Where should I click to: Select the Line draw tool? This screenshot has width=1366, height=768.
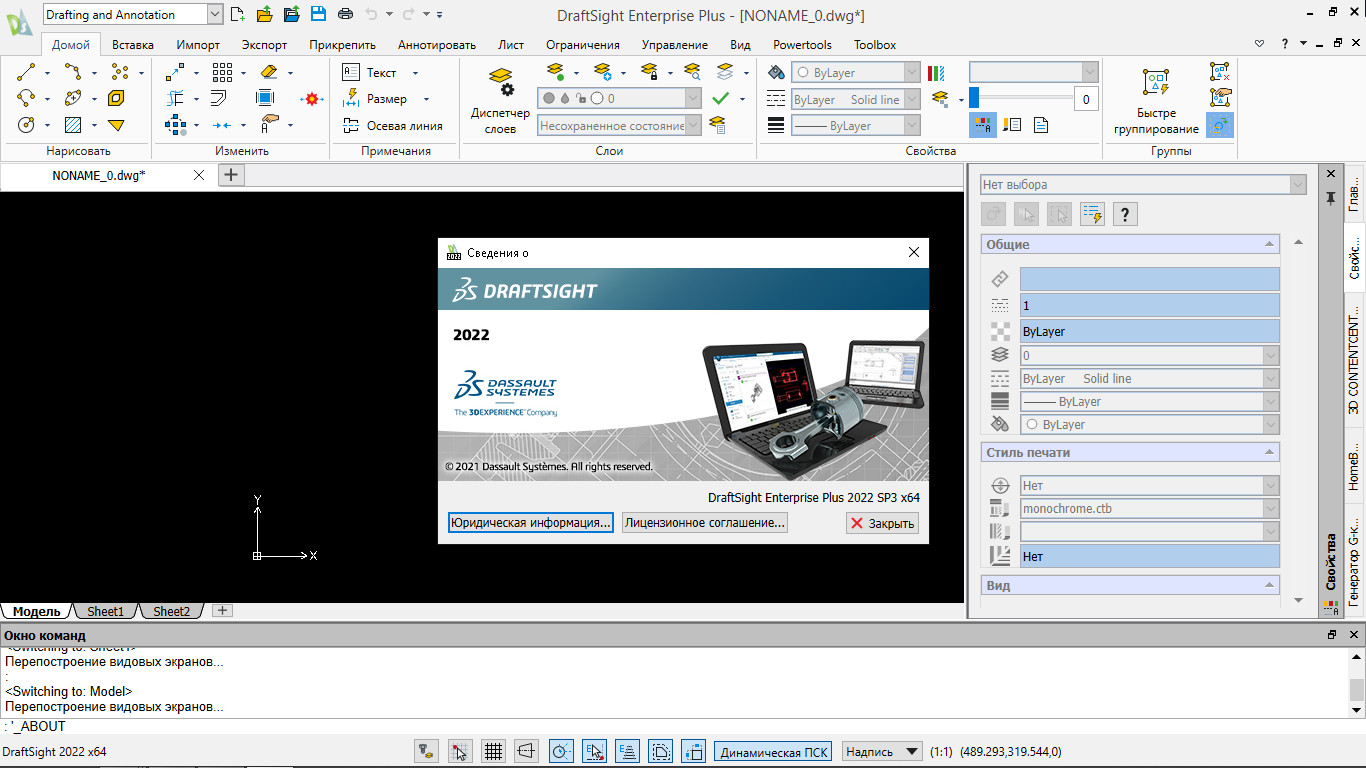pyautogui.click(x=26, y=72)
